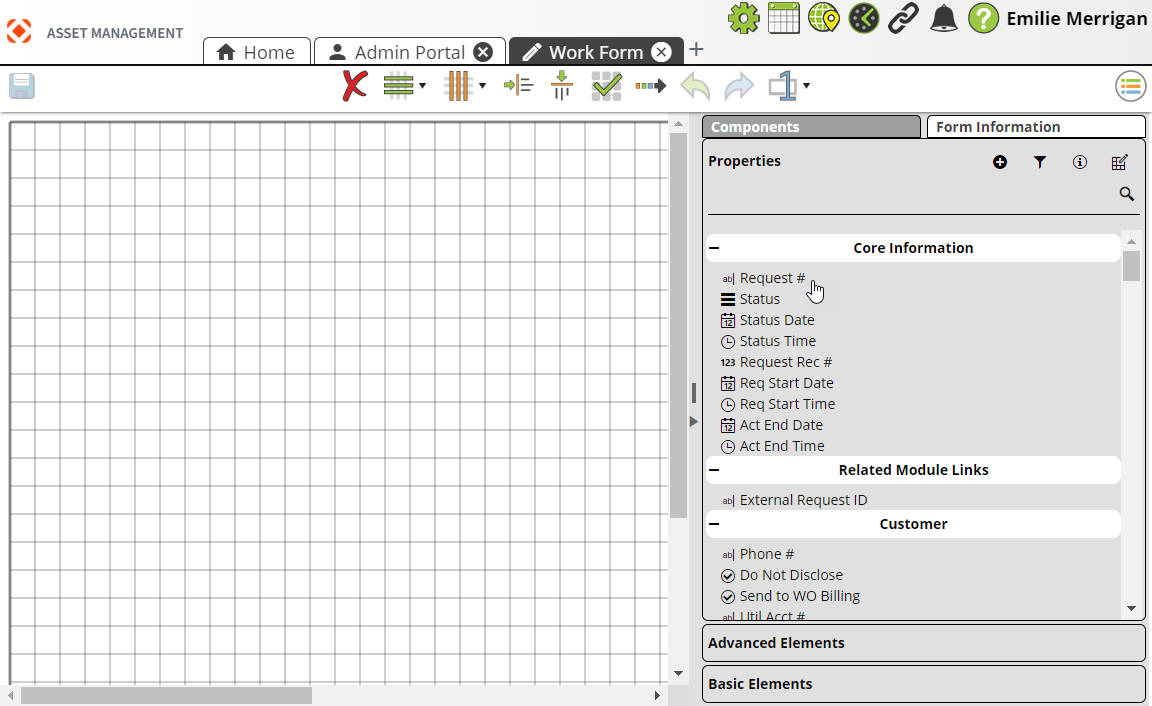1152x706 pixels.
Task: Select the Request # property
Action: coord(771,278)
